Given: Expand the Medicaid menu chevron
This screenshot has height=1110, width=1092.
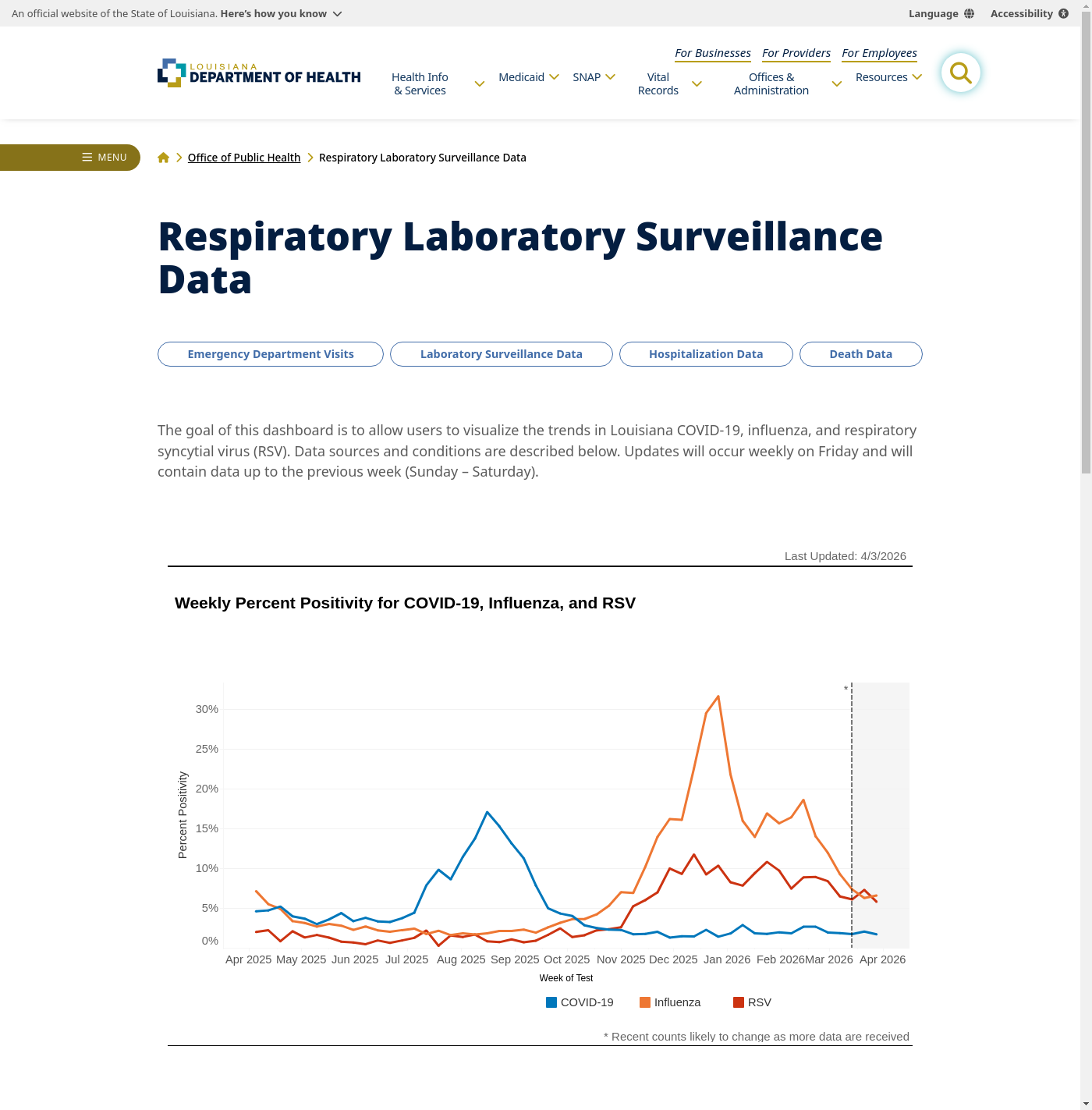Looking at the screenshot, I should [x=554, y=77].
